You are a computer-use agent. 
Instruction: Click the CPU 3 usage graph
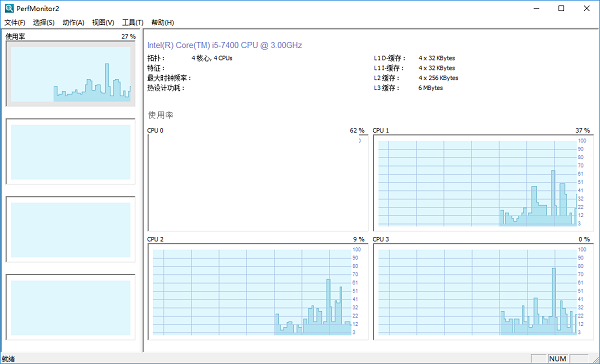point(483,292)
